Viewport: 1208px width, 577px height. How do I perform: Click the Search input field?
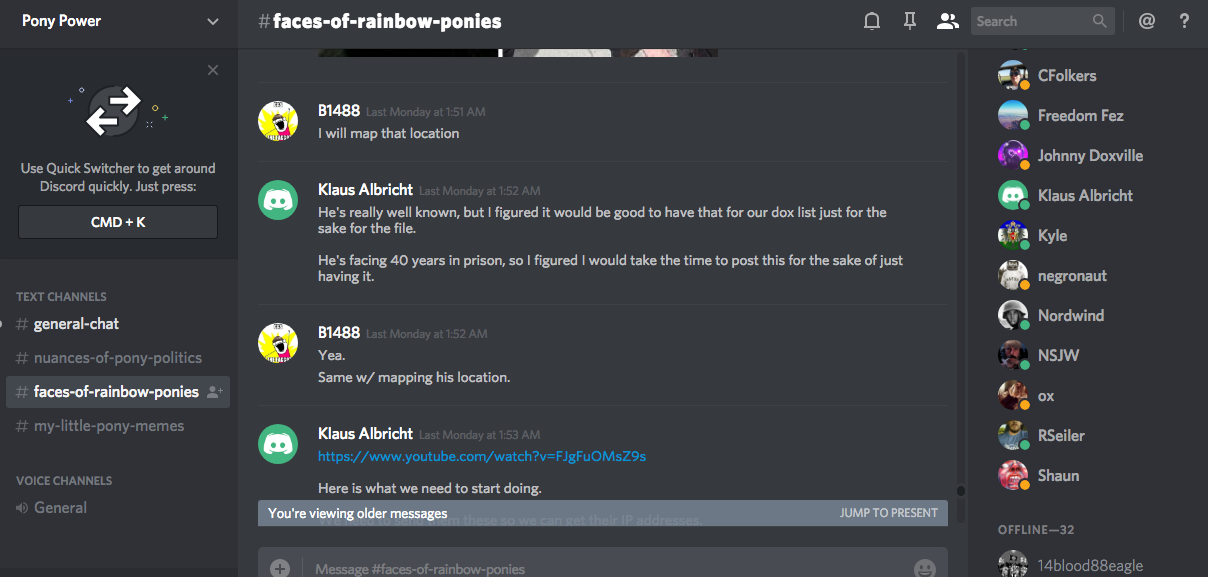[1030, 21]
